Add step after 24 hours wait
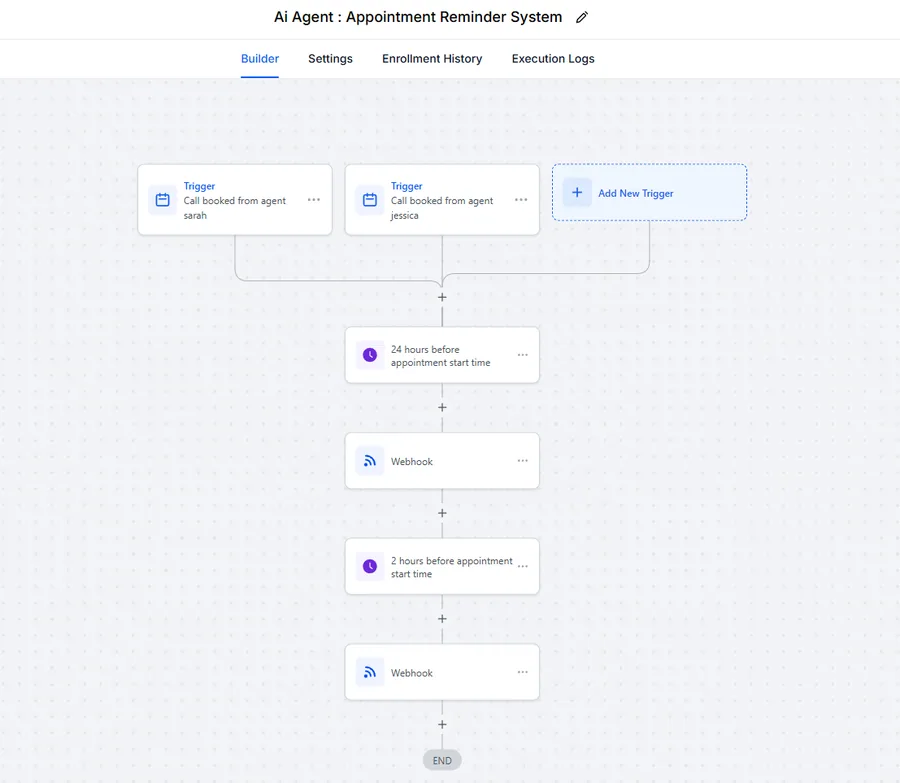Screen dimensions: 900x783 [x=442, y=408]
